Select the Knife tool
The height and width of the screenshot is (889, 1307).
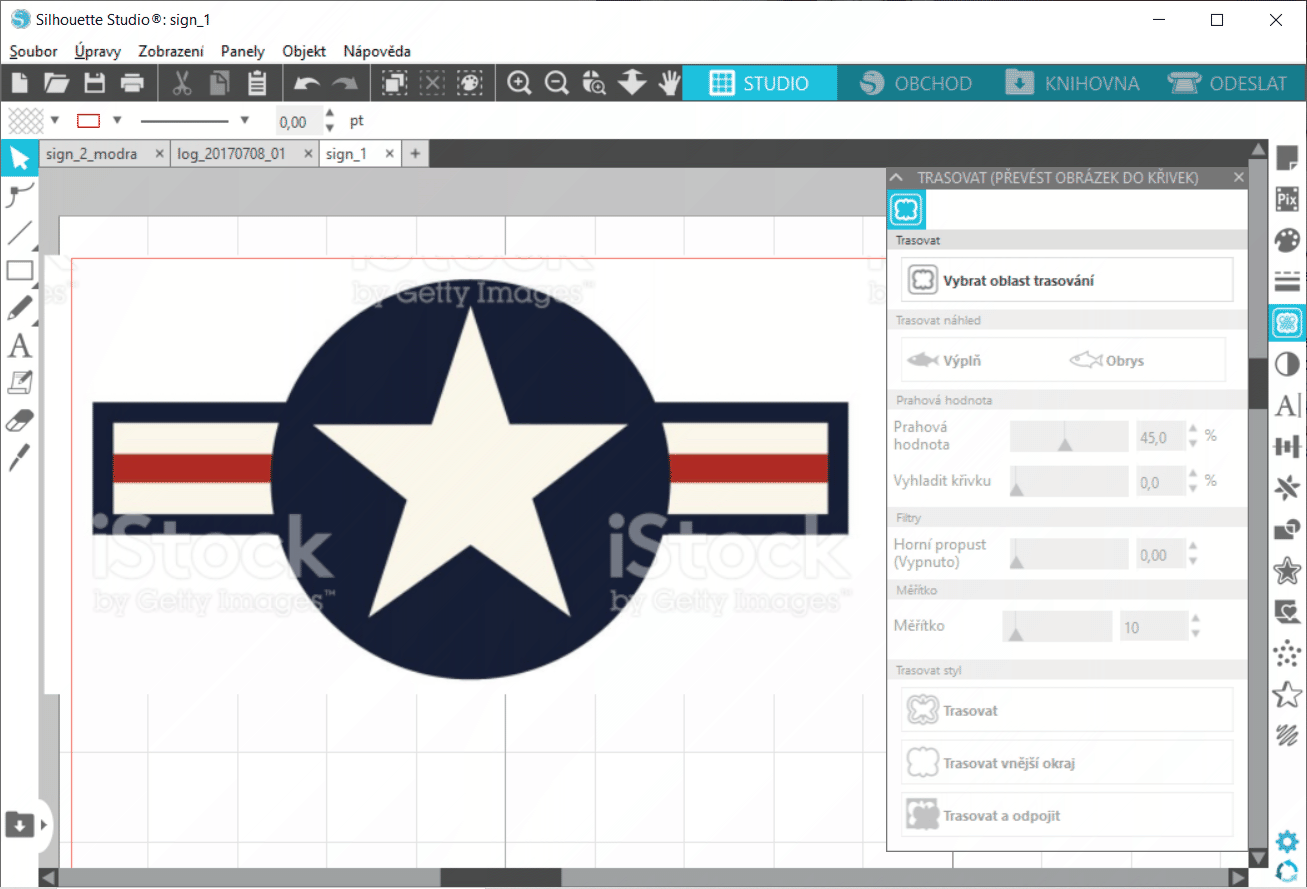click(19, 458)
